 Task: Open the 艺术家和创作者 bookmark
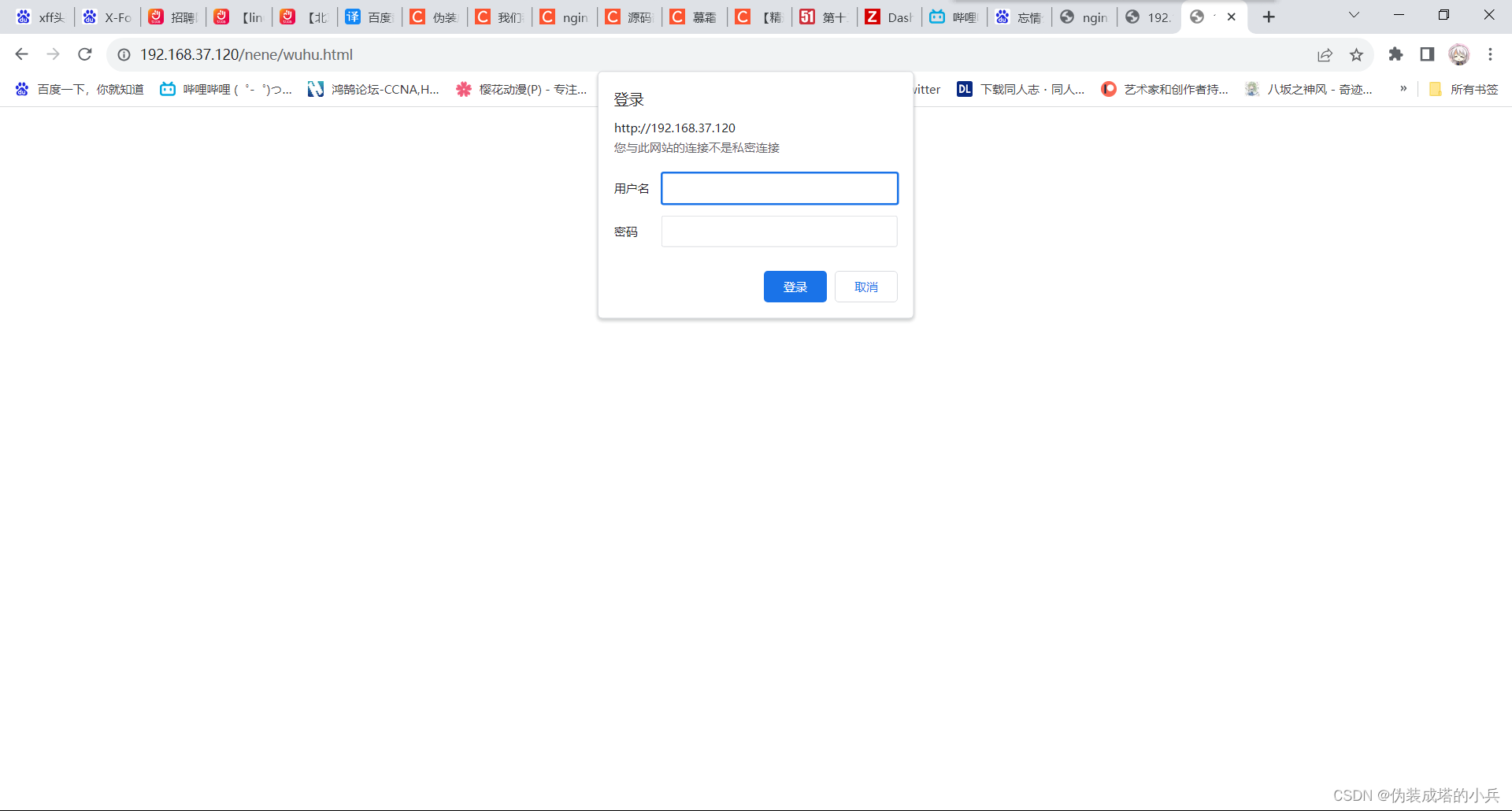1165,89
